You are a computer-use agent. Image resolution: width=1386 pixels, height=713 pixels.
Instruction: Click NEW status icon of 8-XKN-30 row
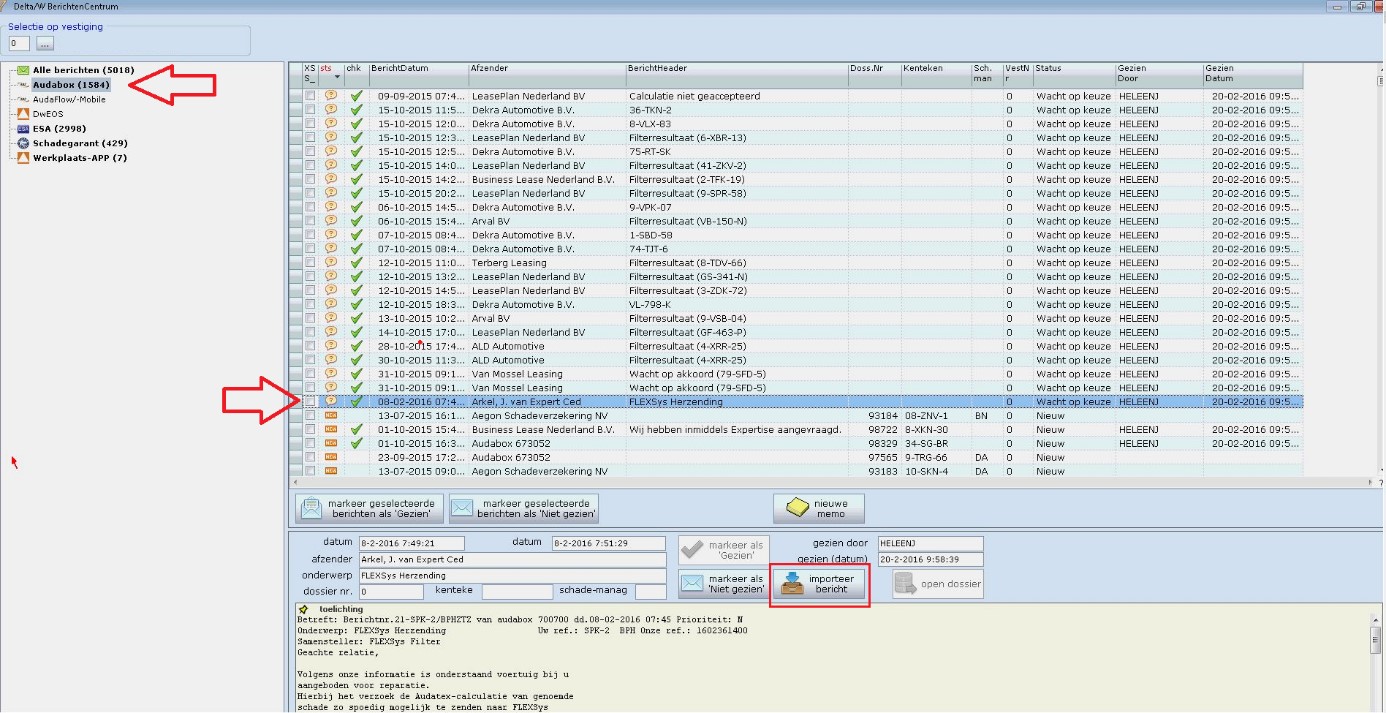[331, 429]
